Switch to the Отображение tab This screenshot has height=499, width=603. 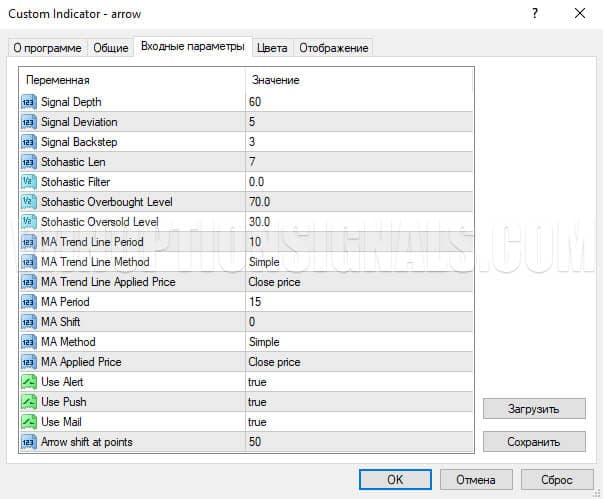pyautogui.click(x=333, y=48)
